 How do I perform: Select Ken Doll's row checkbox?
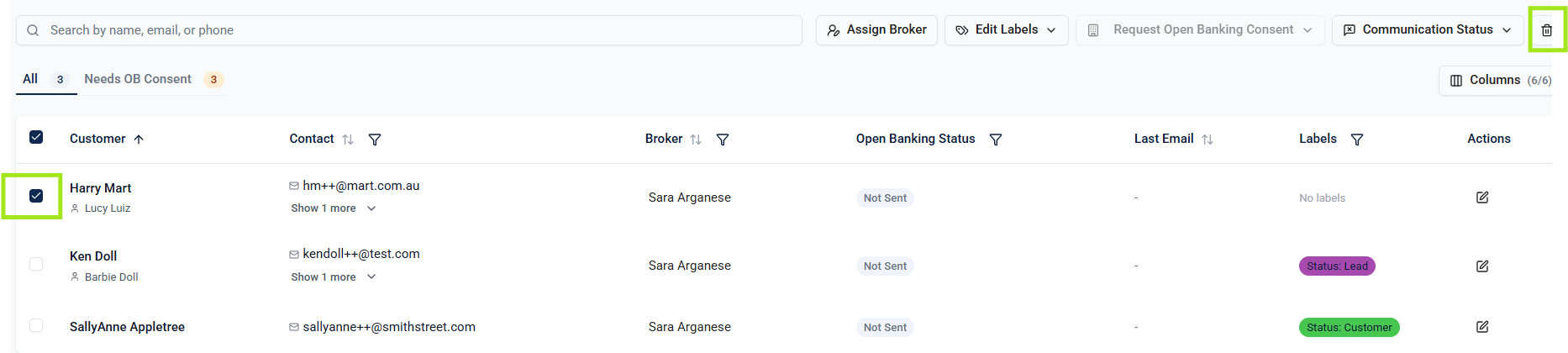36,264
